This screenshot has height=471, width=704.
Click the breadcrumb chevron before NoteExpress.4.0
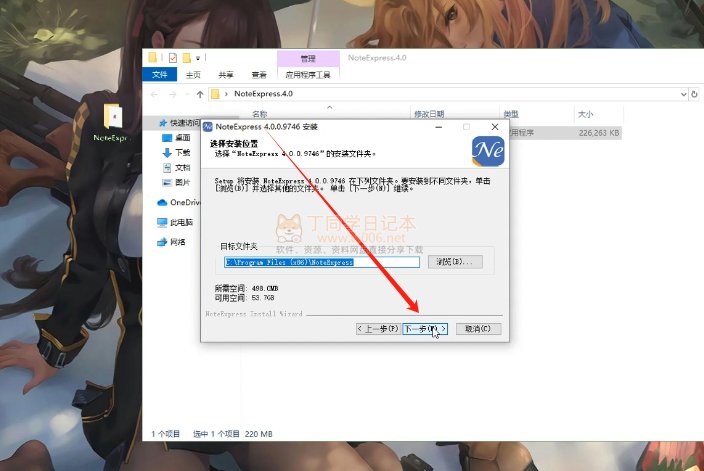[x=226, y=94]
